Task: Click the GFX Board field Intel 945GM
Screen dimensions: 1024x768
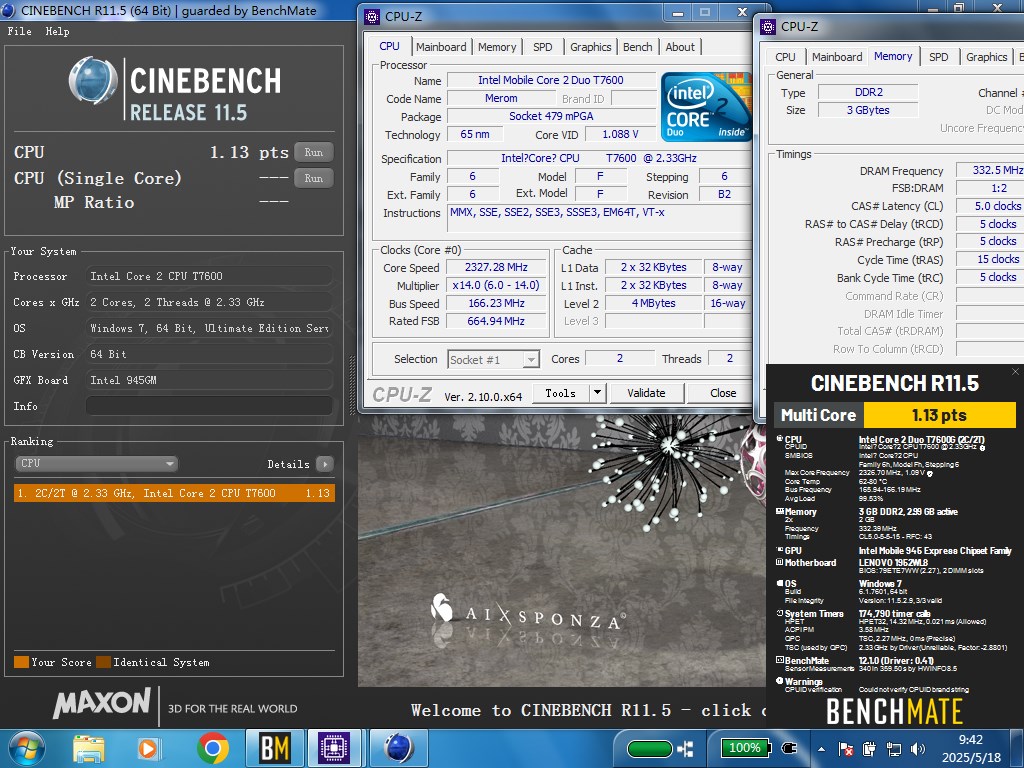Action: [209, 380]
